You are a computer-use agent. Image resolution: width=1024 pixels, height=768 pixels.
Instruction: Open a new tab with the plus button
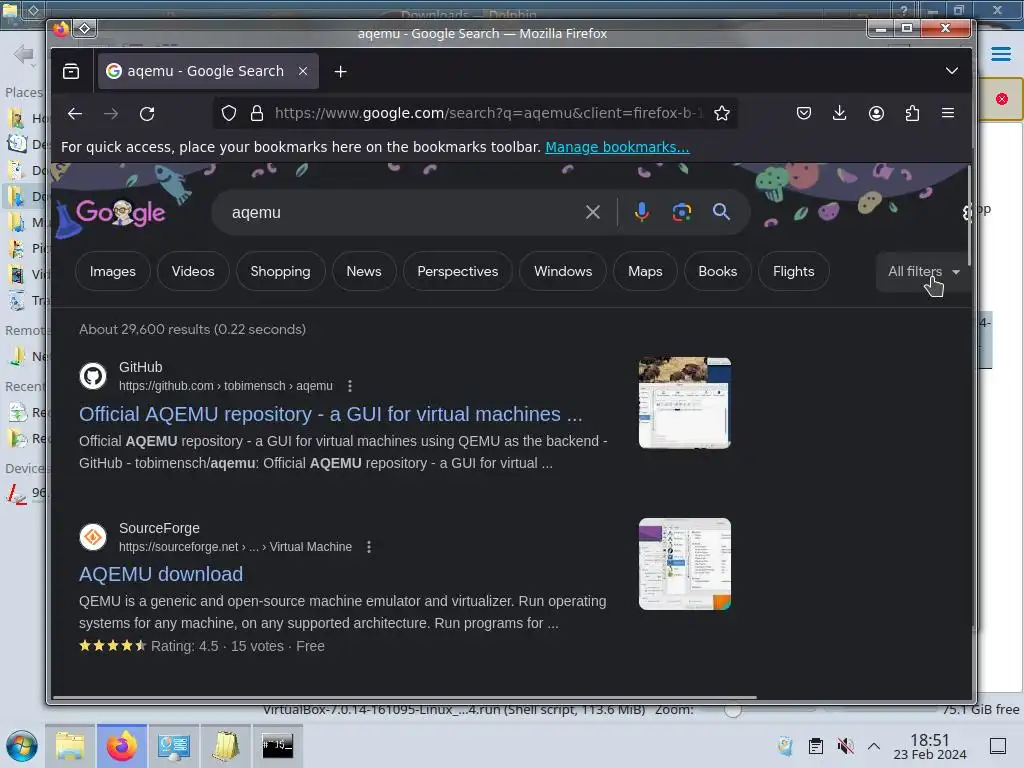[x=340, y=71]
